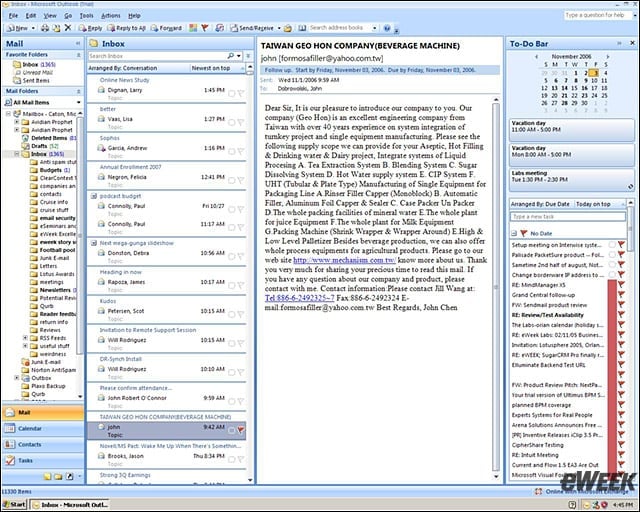Click the Send/Receive toolbar button

pos(252,28)
